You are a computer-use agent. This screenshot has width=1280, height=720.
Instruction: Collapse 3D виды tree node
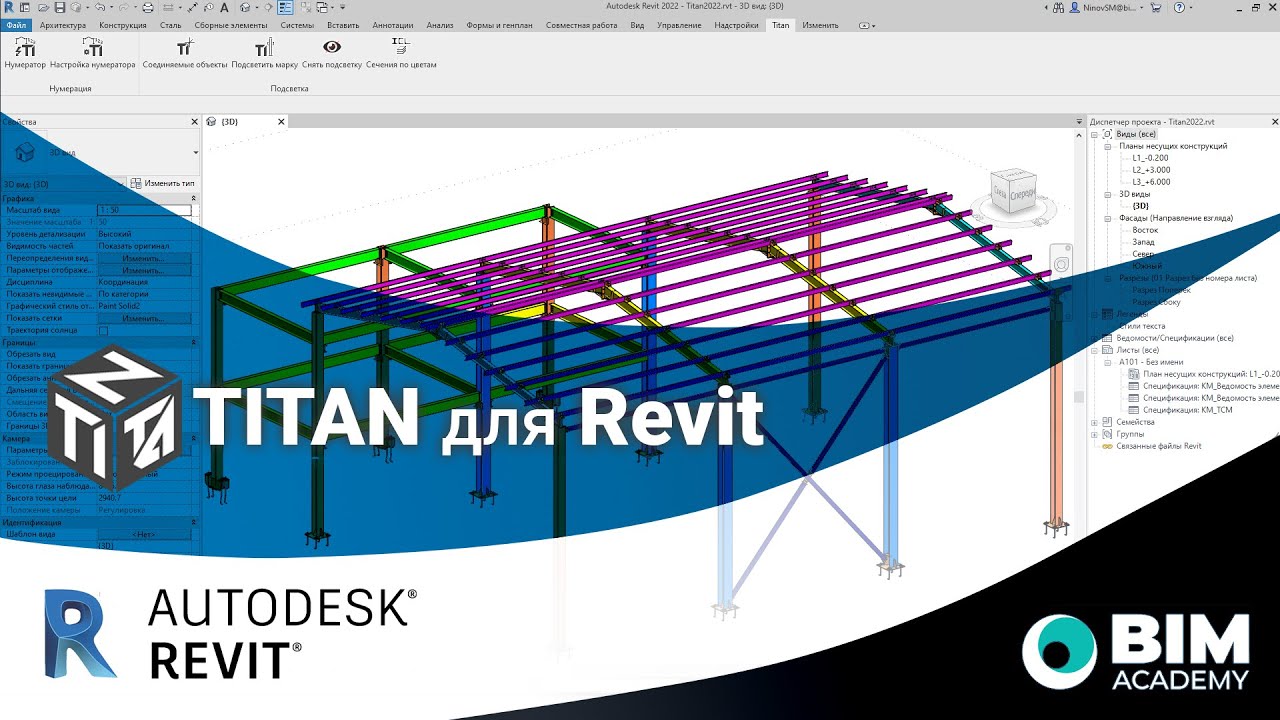tap(1108, 194)
